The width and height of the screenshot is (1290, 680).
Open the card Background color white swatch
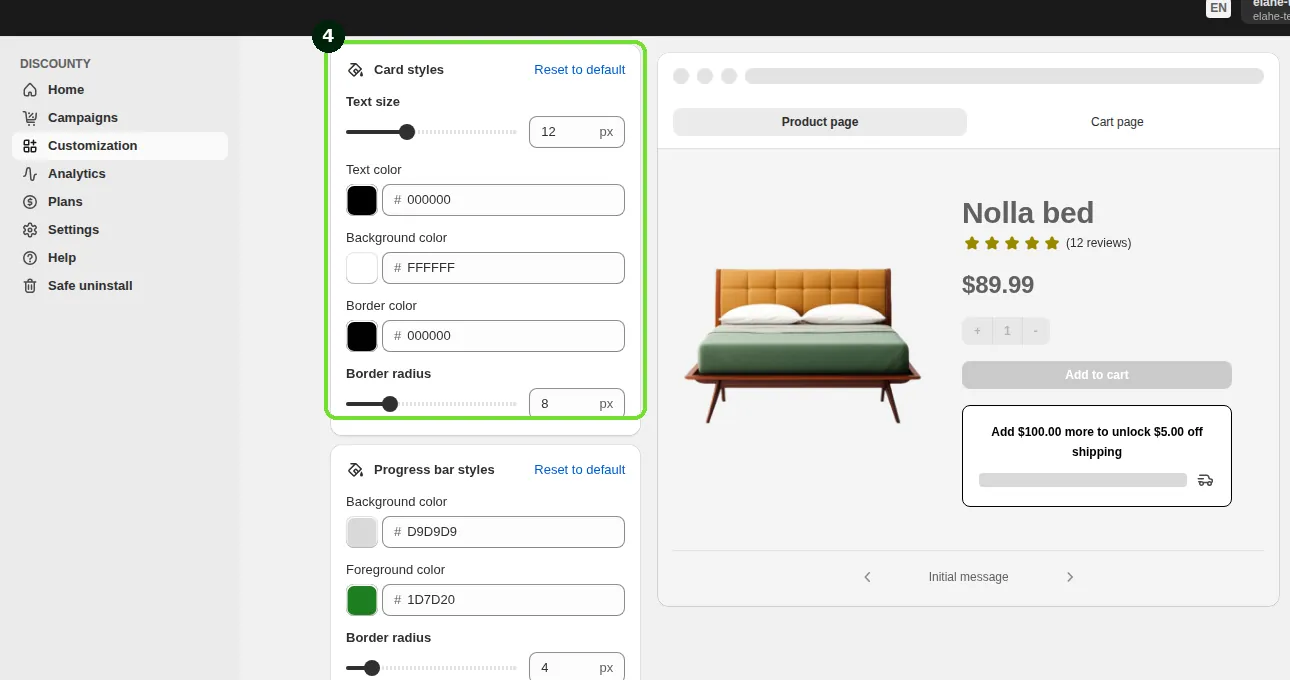pos(362,268)
